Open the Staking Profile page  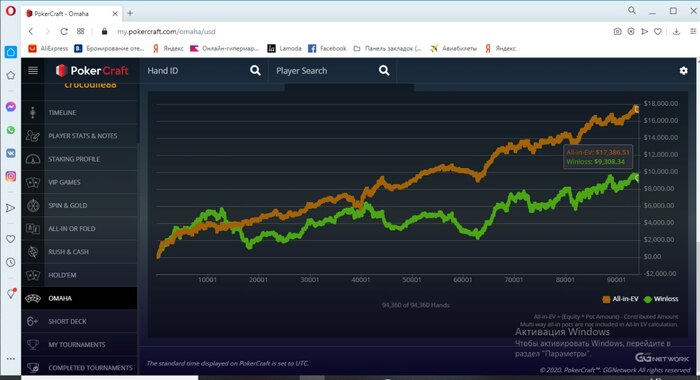coord(79,159)
